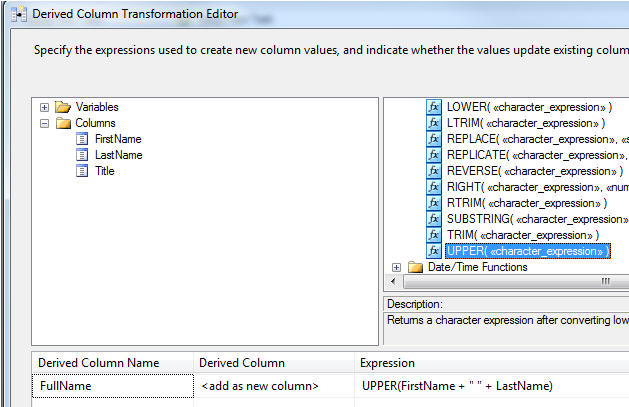This screenshot has width=629, height=407.
Task: Click the SUBSTRING function fx icon
Action: tap(434, 219)
